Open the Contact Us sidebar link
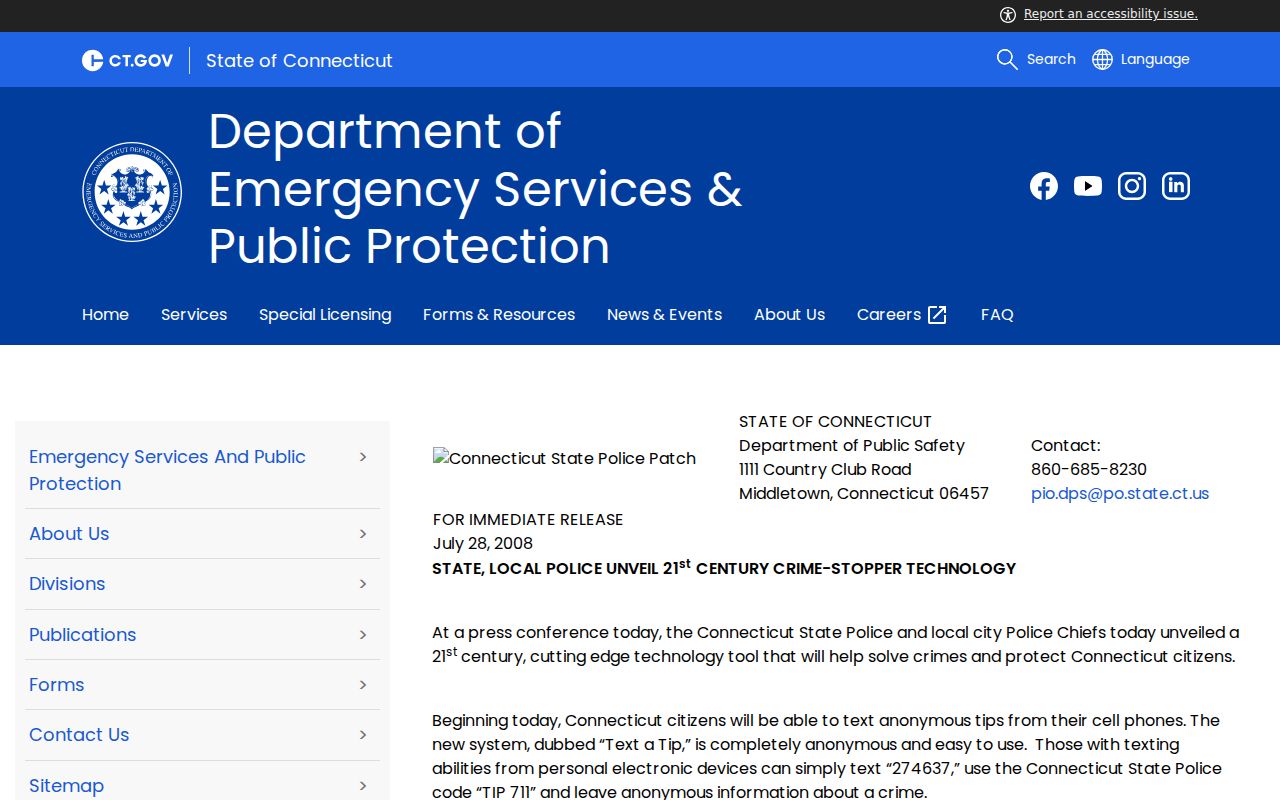 click(x=79, y=735)
